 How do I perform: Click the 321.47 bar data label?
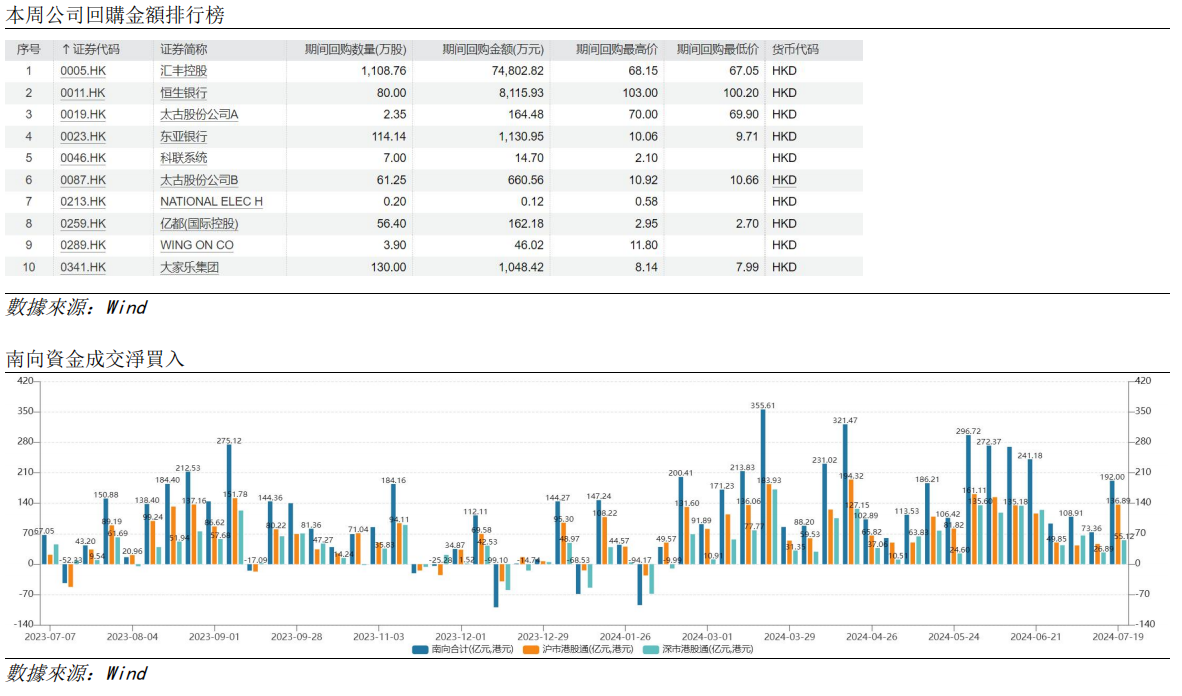tap(844, 421)
